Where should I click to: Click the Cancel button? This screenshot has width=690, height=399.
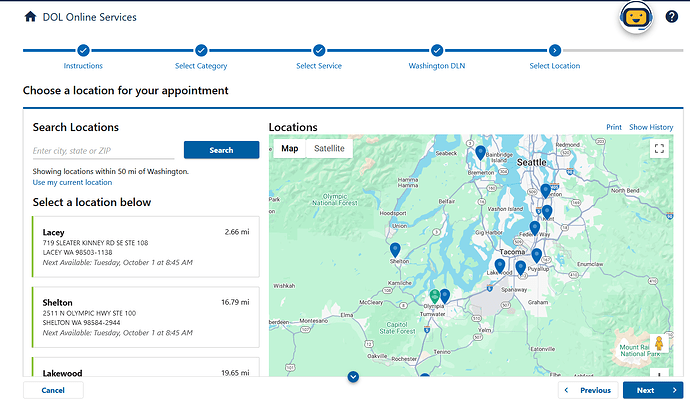coord(53,390)
